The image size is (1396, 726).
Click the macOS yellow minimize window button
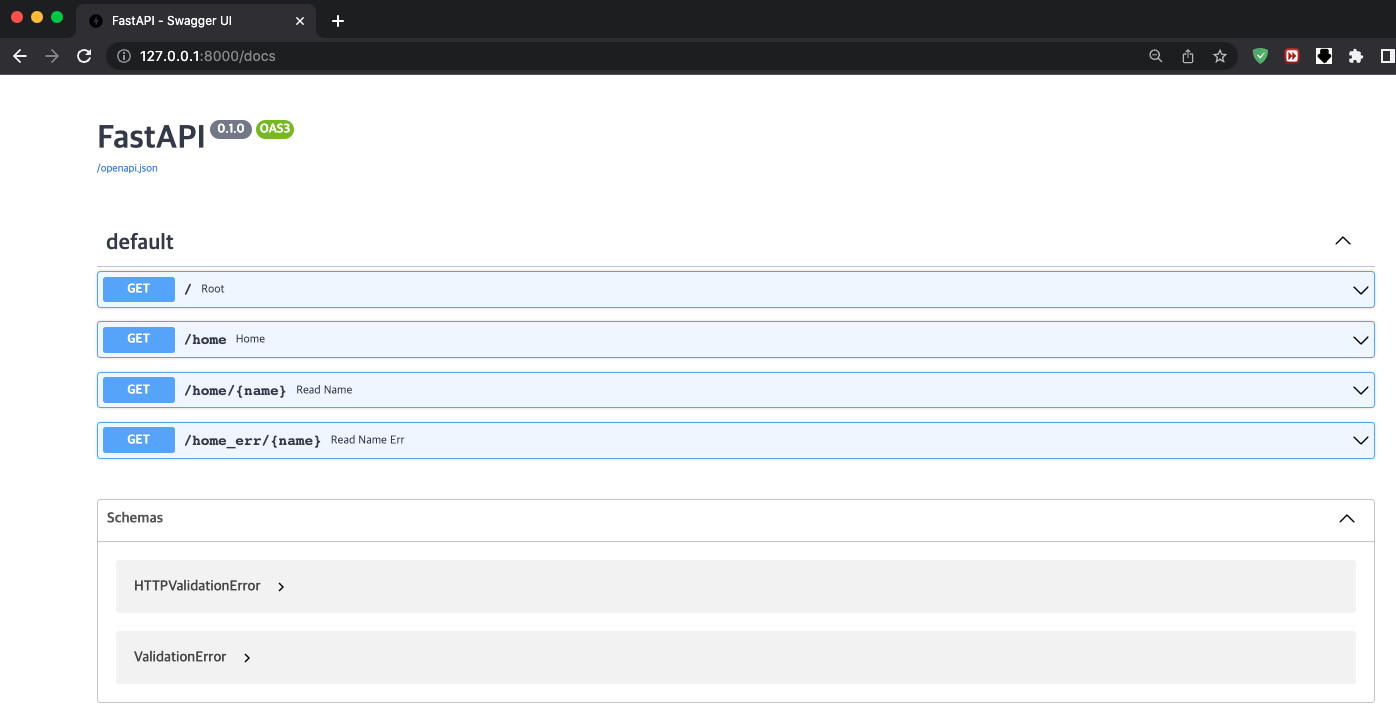37,17
